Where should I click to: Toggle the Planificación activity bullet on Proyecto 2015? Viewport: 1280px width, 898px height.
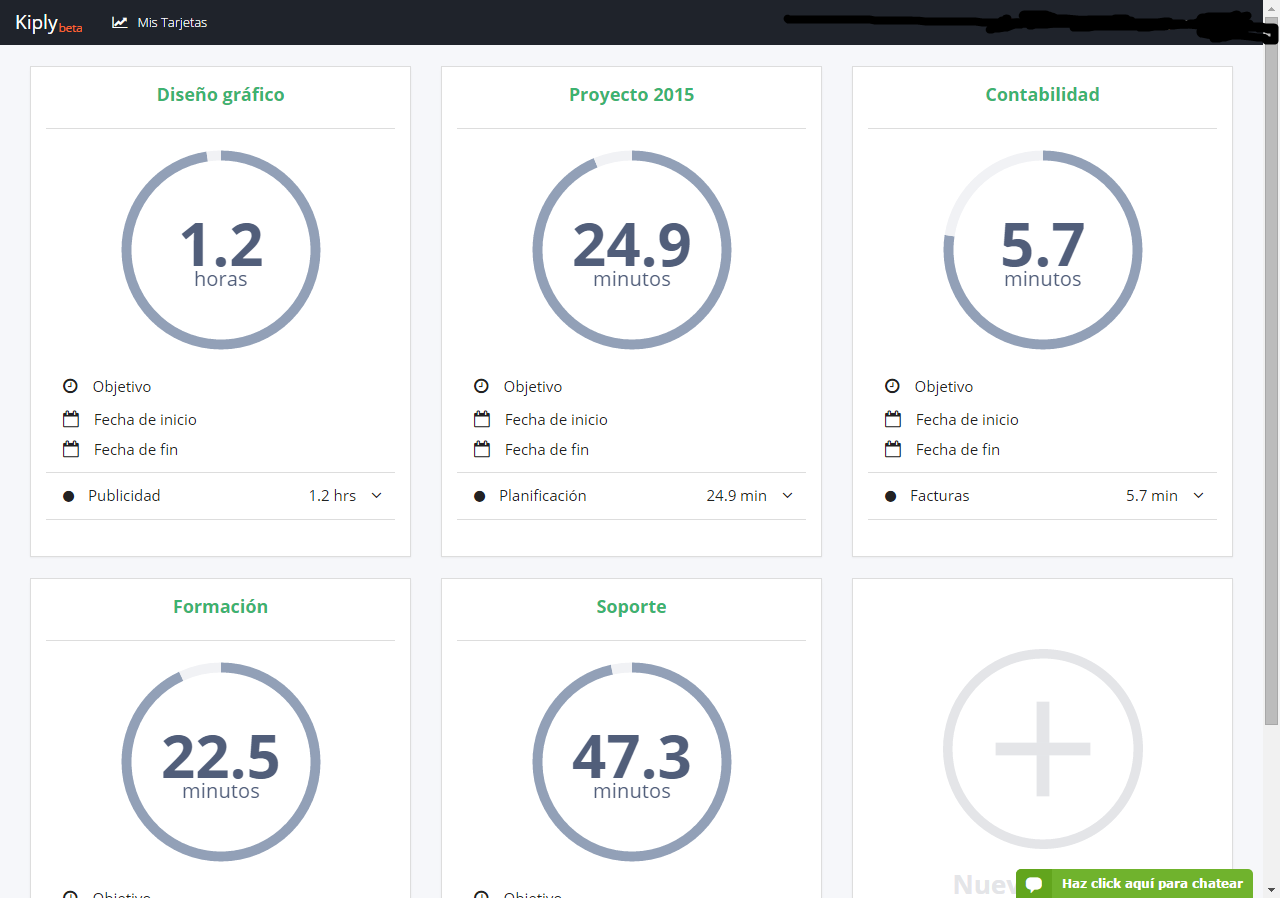(x=480, y=495)
